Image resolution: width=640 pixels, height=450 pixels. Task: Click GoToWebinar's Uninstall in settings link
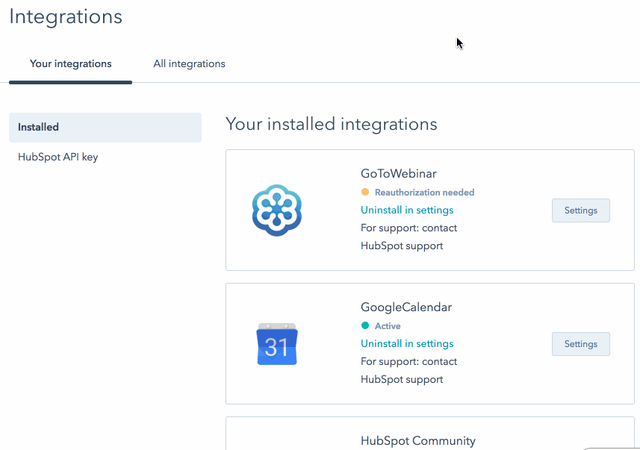click(x=407, y=210)
